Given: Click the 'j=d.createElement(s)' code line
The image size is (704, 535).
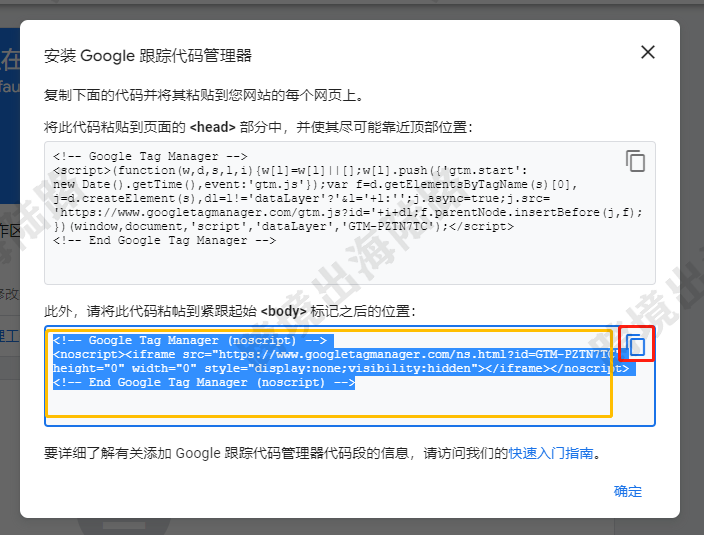Looking at the screenshot, I should [301, 198].
